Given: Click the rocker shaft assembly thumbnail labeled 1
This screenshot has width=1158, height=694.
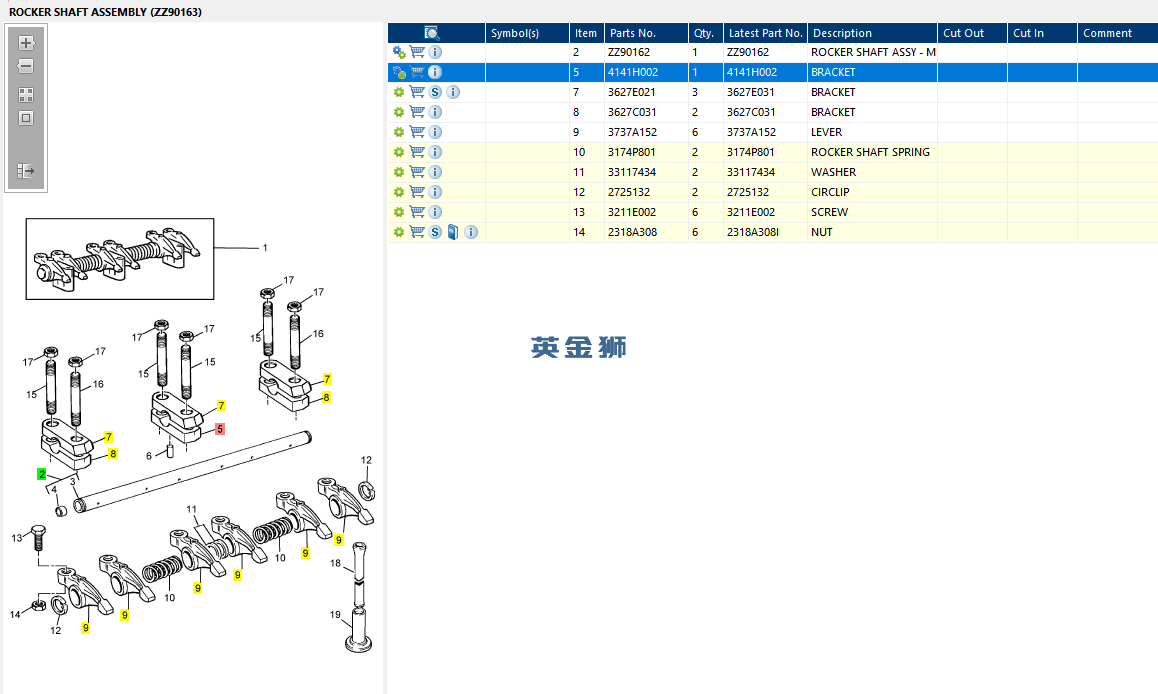Looking at the screenshot, I should [120, 259].
